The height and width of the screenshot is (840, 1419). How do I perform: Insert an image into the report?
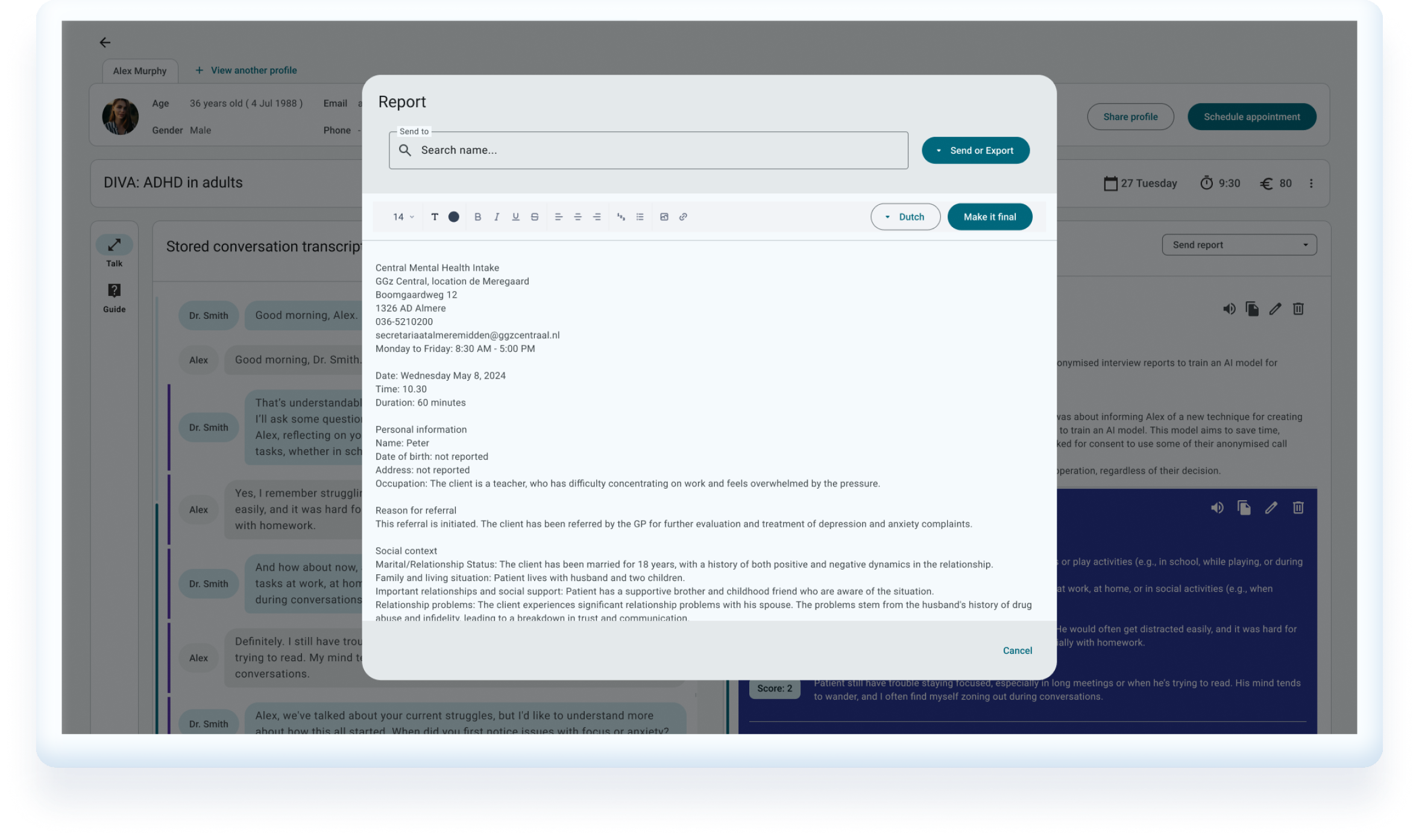(664, 217)
